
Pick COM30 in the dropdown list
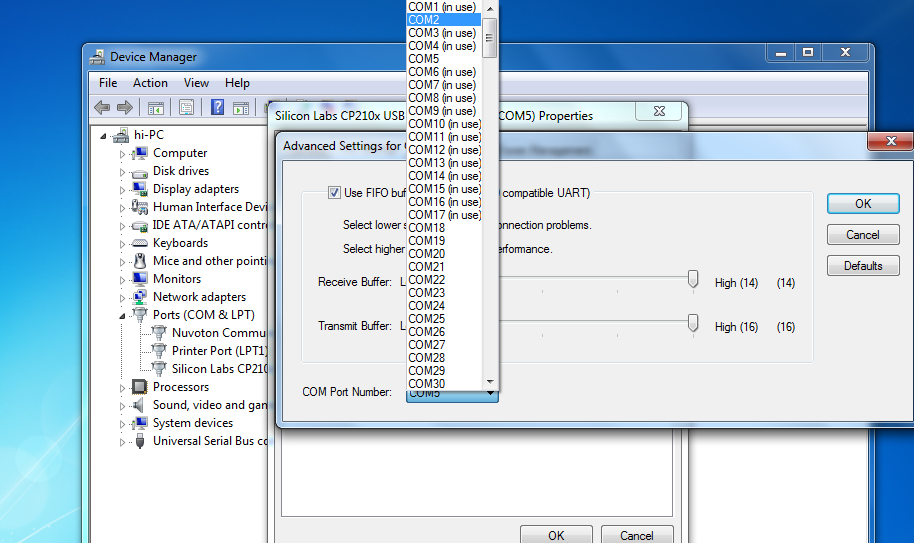click(x=444, y=383)
